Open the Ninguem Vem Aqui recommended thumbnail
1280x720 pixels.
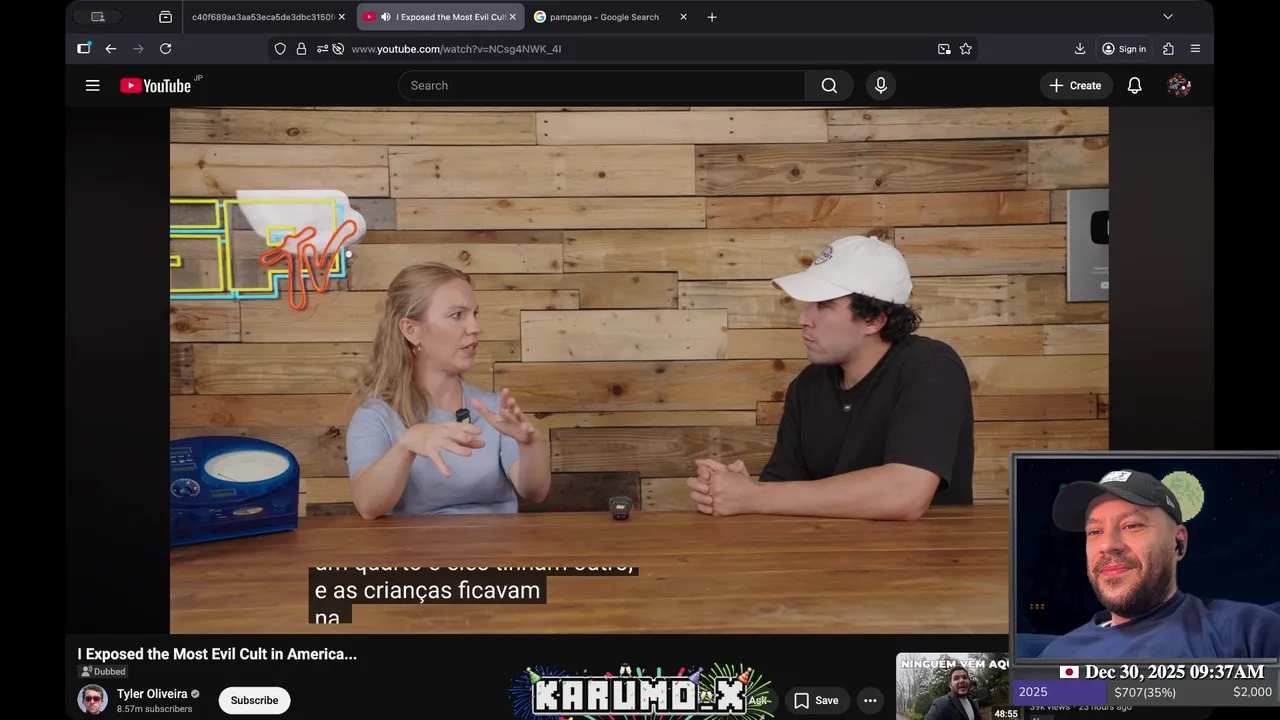[952, 686]
